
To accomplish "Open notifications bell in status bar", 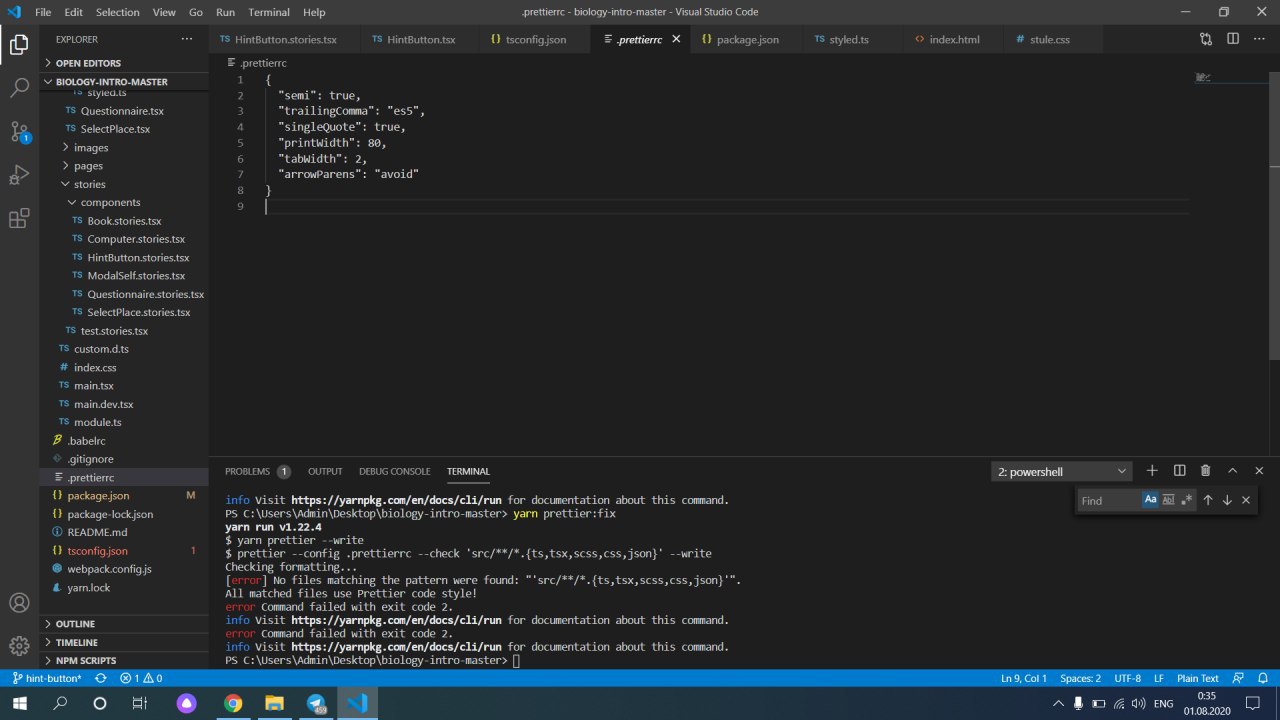I will pyautogui.click(x=1262, y=678).
